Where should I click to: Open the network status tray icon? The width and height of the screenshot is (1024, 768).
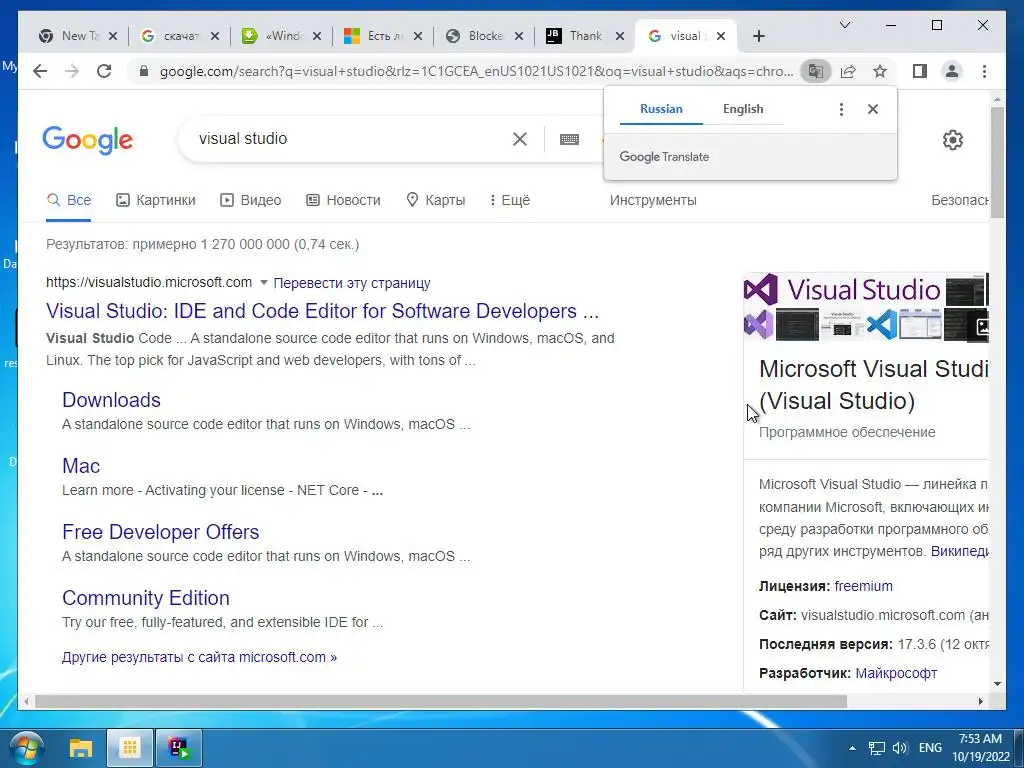point(876,748)
